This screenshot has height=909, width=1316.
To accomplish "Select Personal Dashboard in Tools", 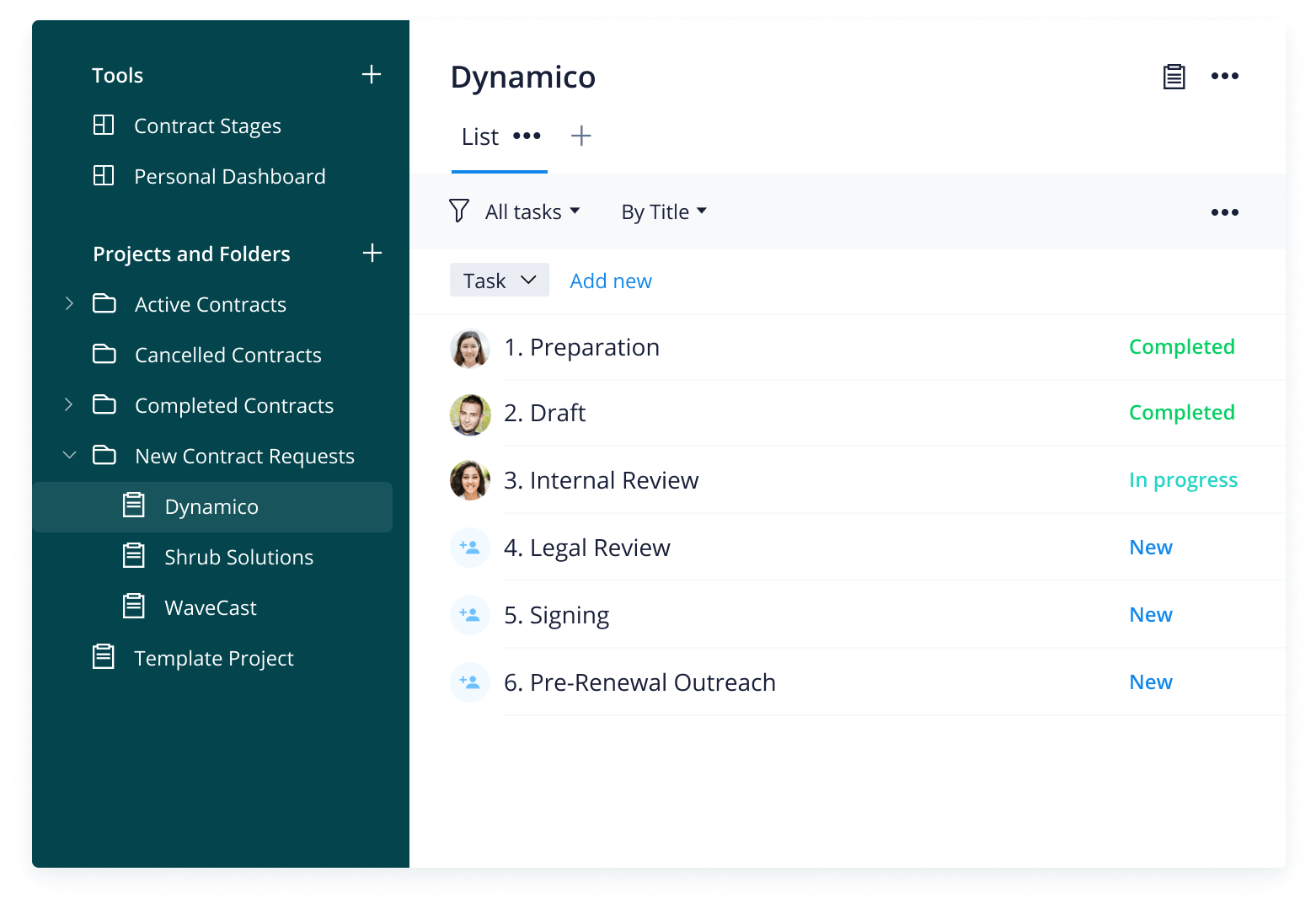I will [230, 176].
